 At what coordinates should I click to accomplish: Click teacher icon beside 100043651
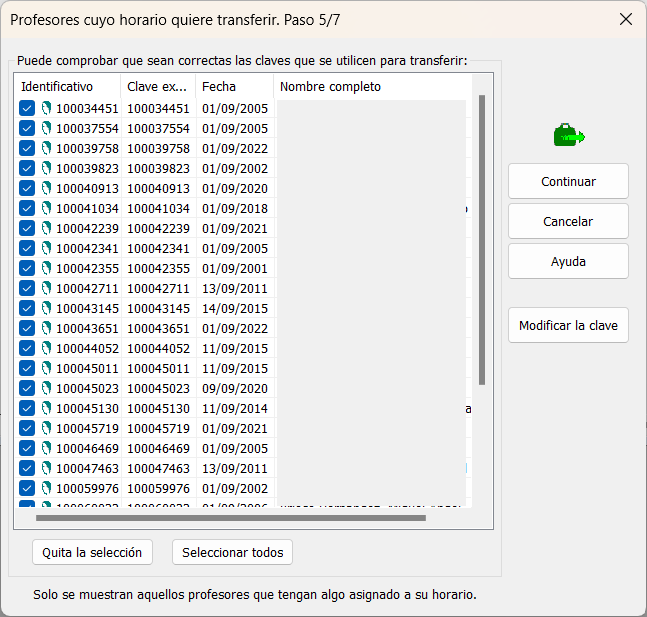click(46, 329)
